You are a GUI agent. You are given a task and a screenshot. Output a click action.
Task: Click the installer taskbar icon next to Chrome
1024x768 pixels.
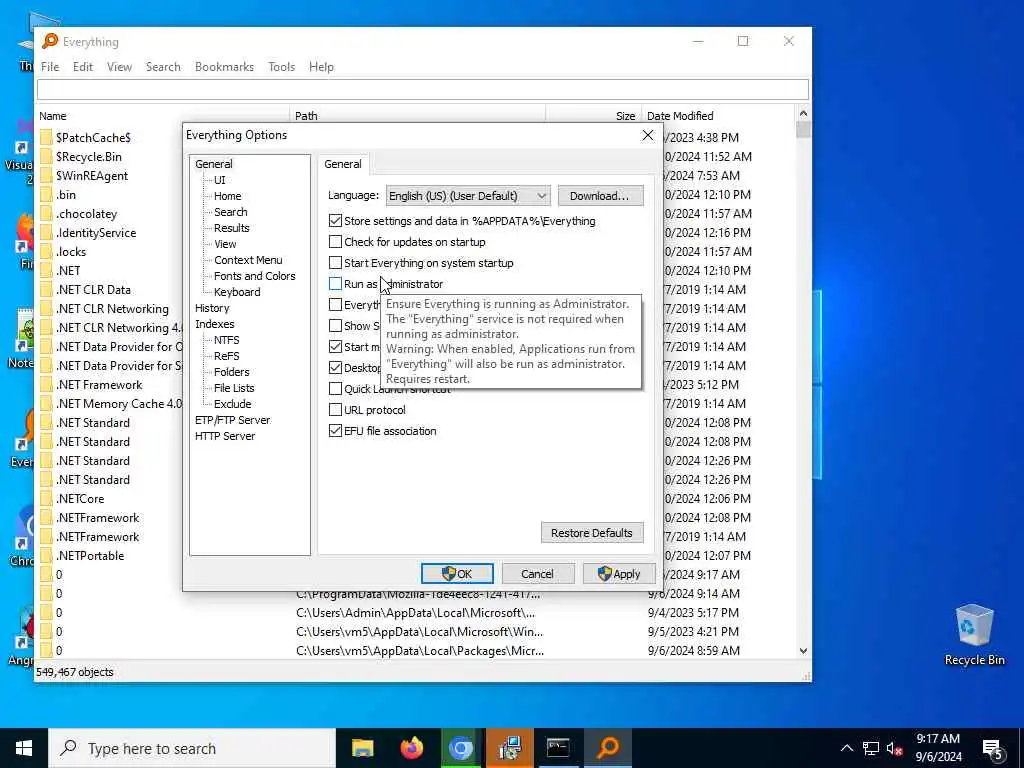509,748
